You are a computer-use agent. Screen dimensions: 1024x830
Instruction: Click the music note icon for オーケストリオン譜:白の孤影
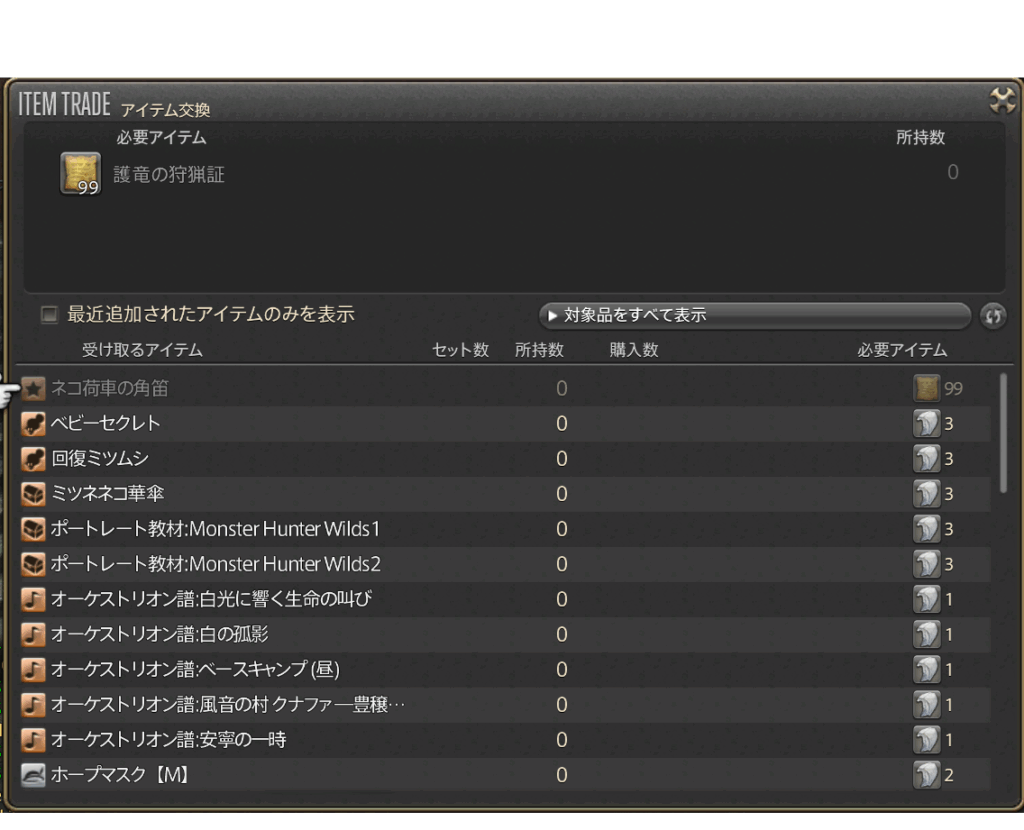pos(34,634)
